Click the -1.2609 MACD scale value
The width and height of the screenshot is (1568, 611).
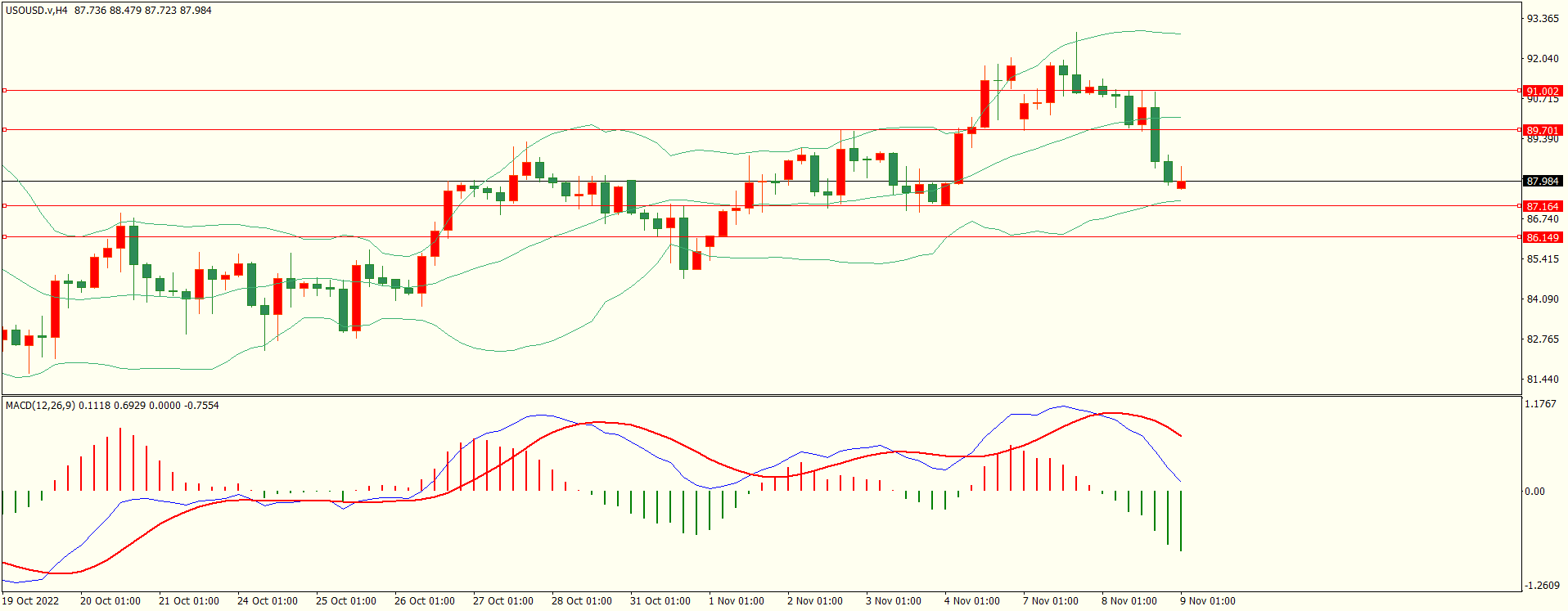pos(1542,586)
